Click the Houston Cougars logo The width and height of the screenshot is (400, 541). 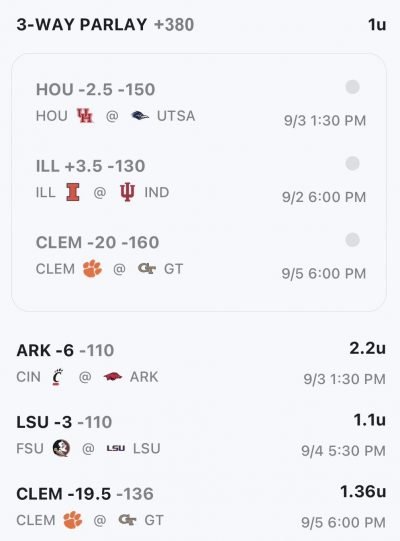tap(85, 116)
